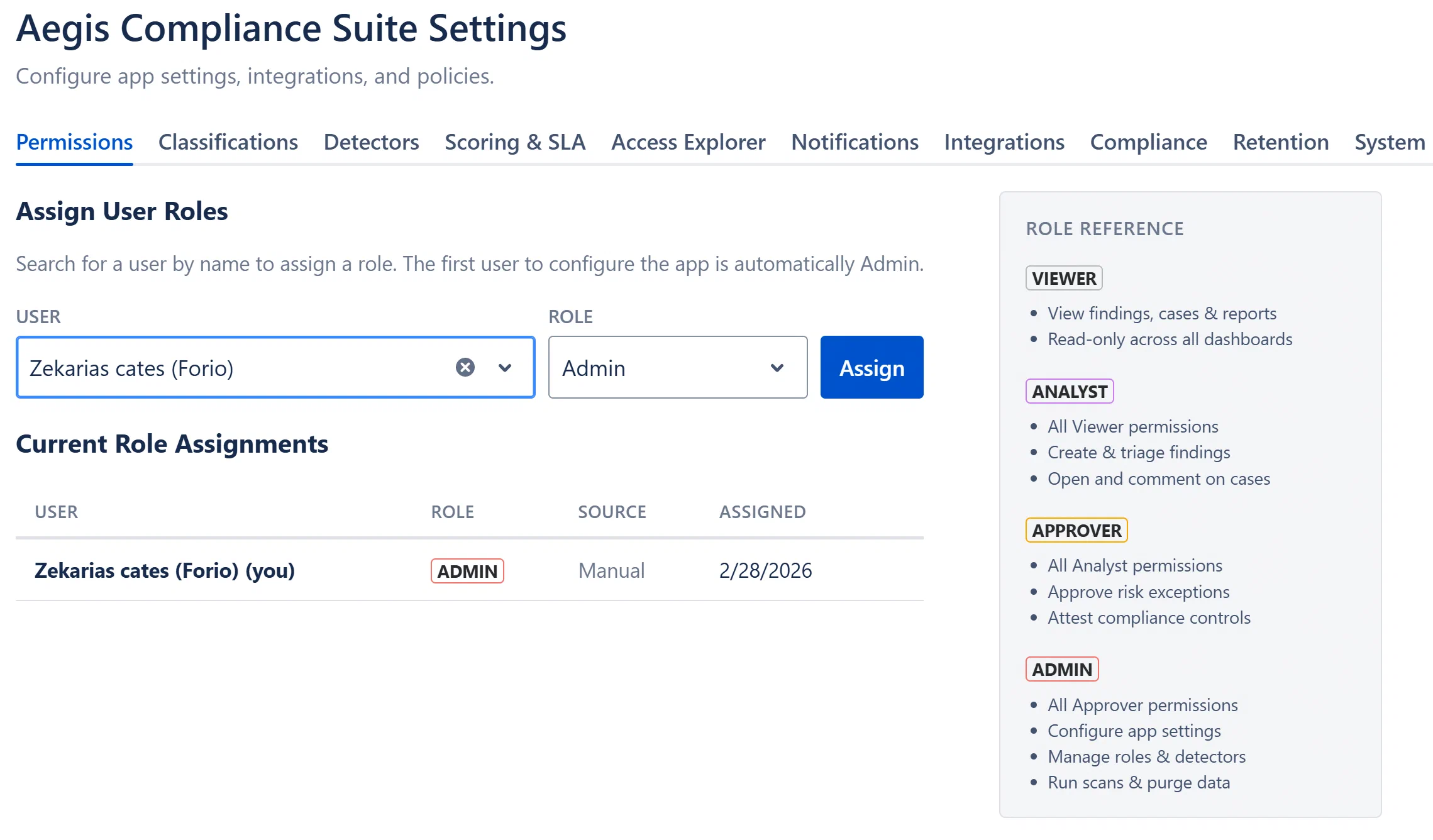Open the Retention tab

tap(1281, 142)
